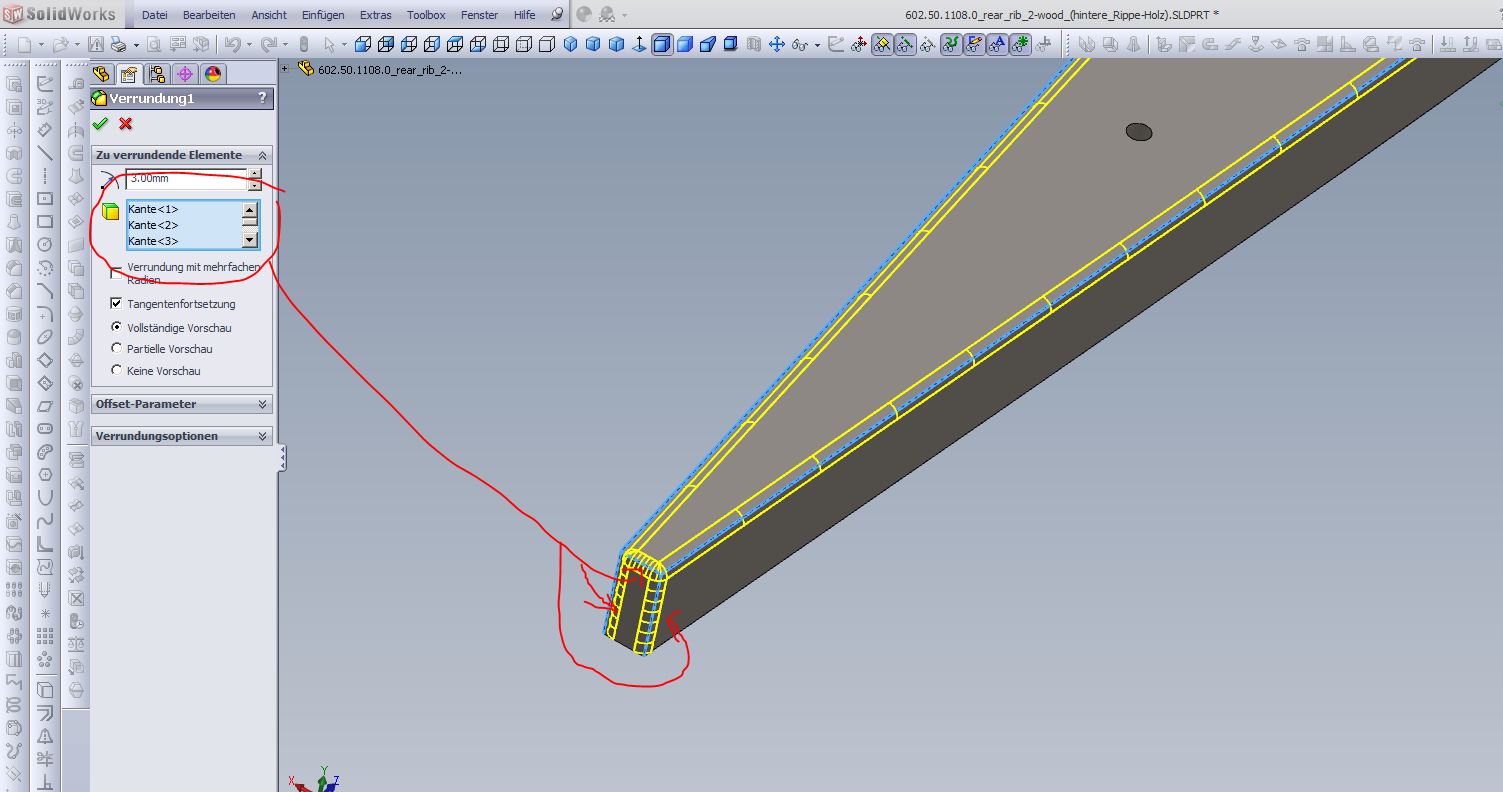Screen dimensions: 1503x792
Task: Select Kante<2> in the edge list
Action: (153, 225)
